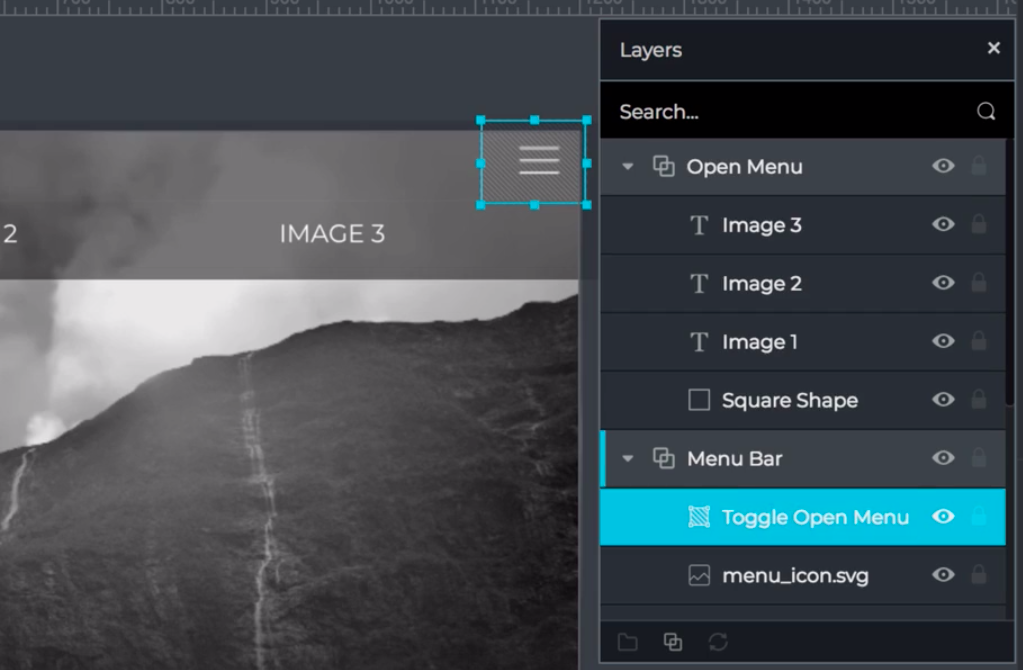Toggle visibility of menu_icon.svg

click(943, 575)
